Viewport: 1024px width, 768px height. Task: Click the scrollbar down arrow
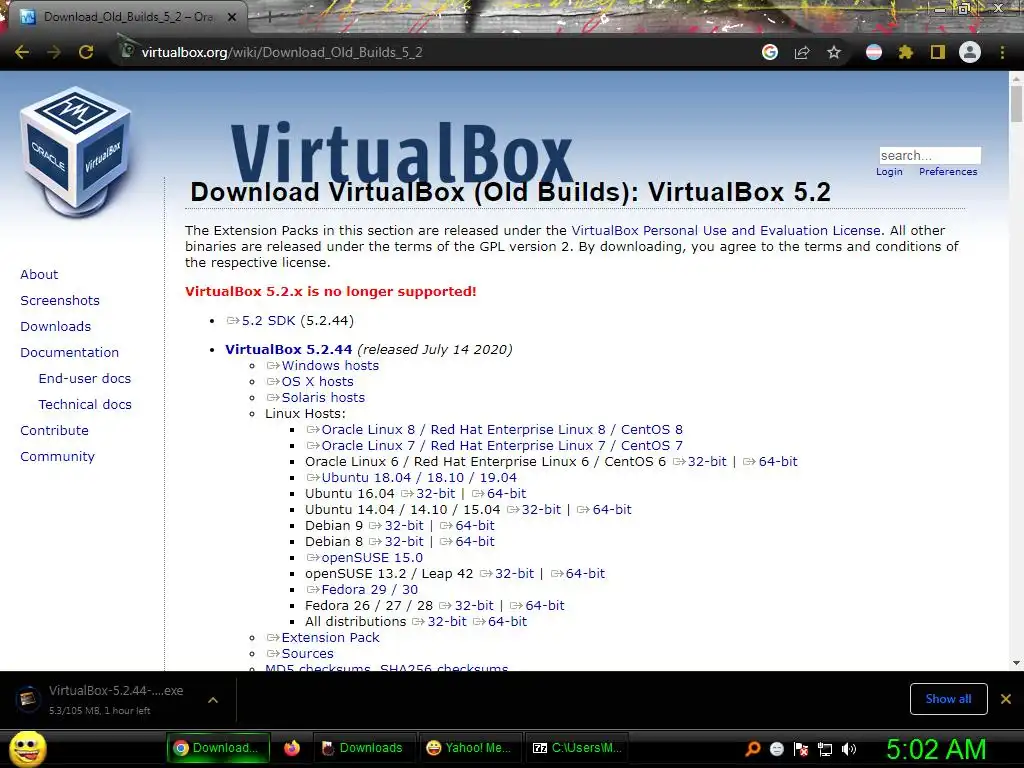tap(1016, 663)
